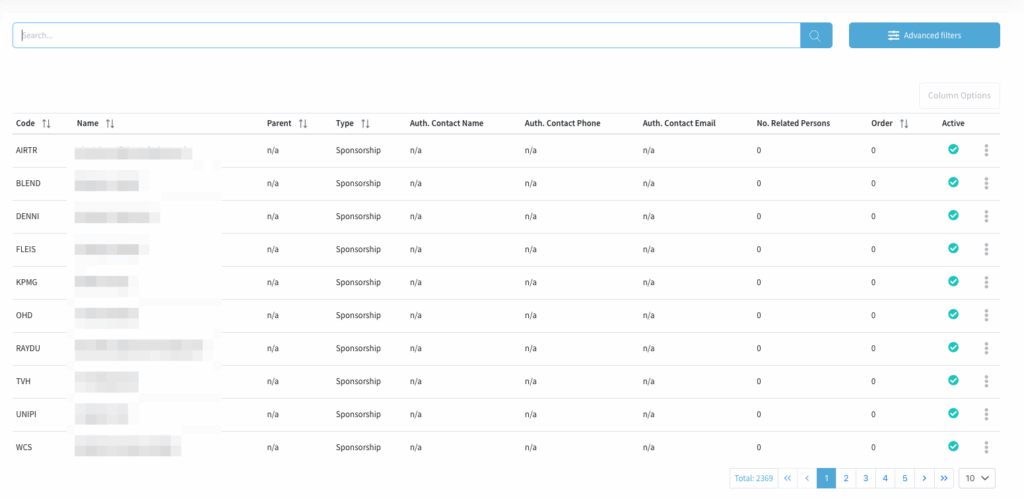
Task: Open actions menu for AIRTR row
Action: click(x=985, y=151)
